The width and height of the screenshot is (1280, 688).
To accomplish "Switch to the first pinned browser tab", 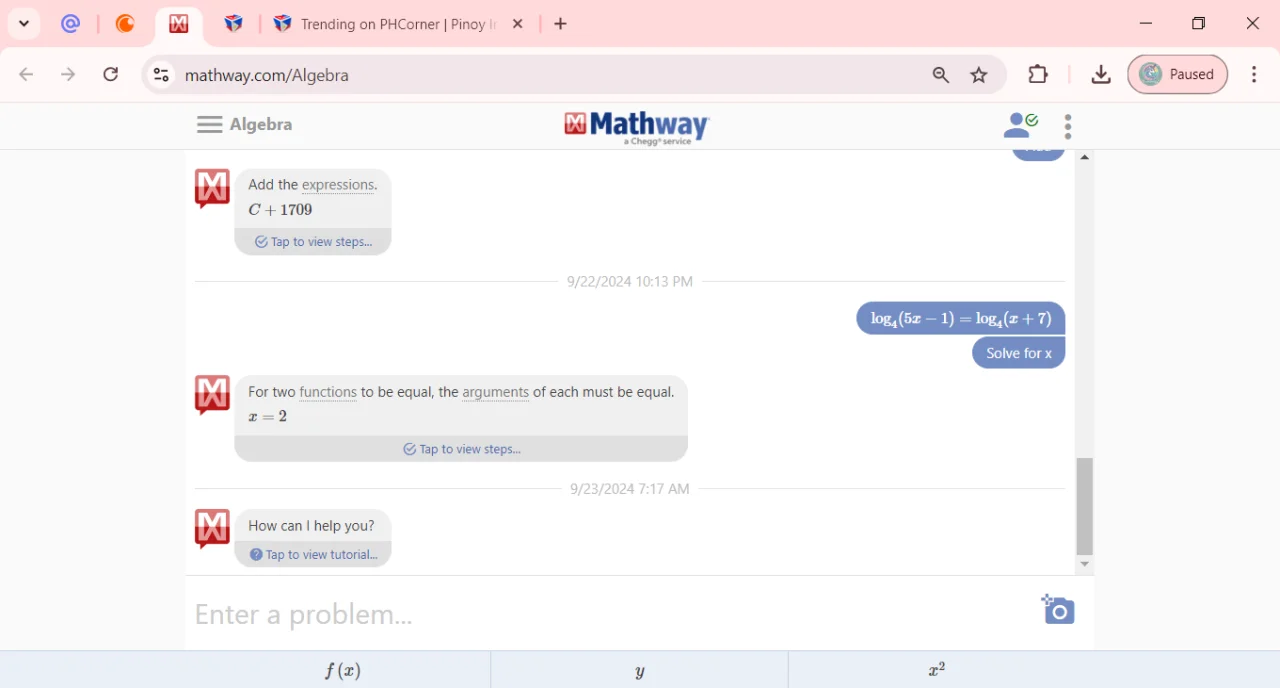I will coord(70,24).
